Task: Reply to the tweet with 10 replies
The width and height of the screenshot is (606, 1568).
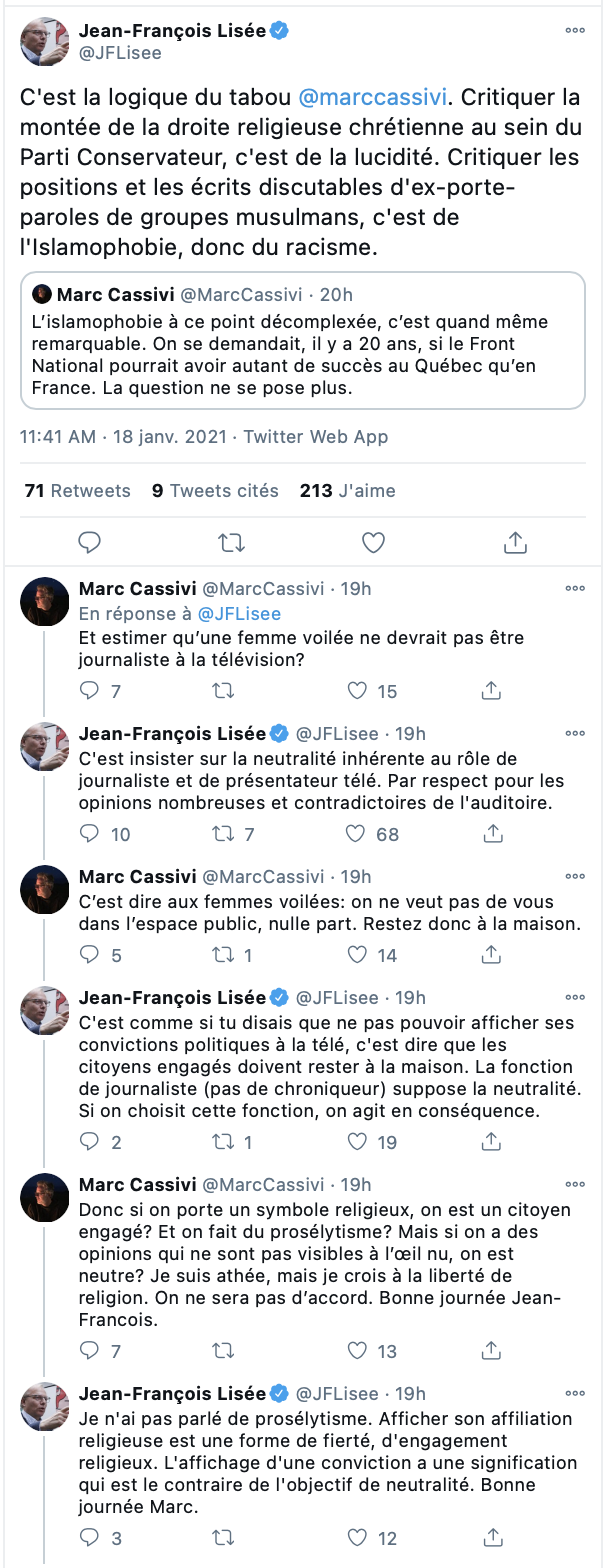Action: tap(90, 834)
